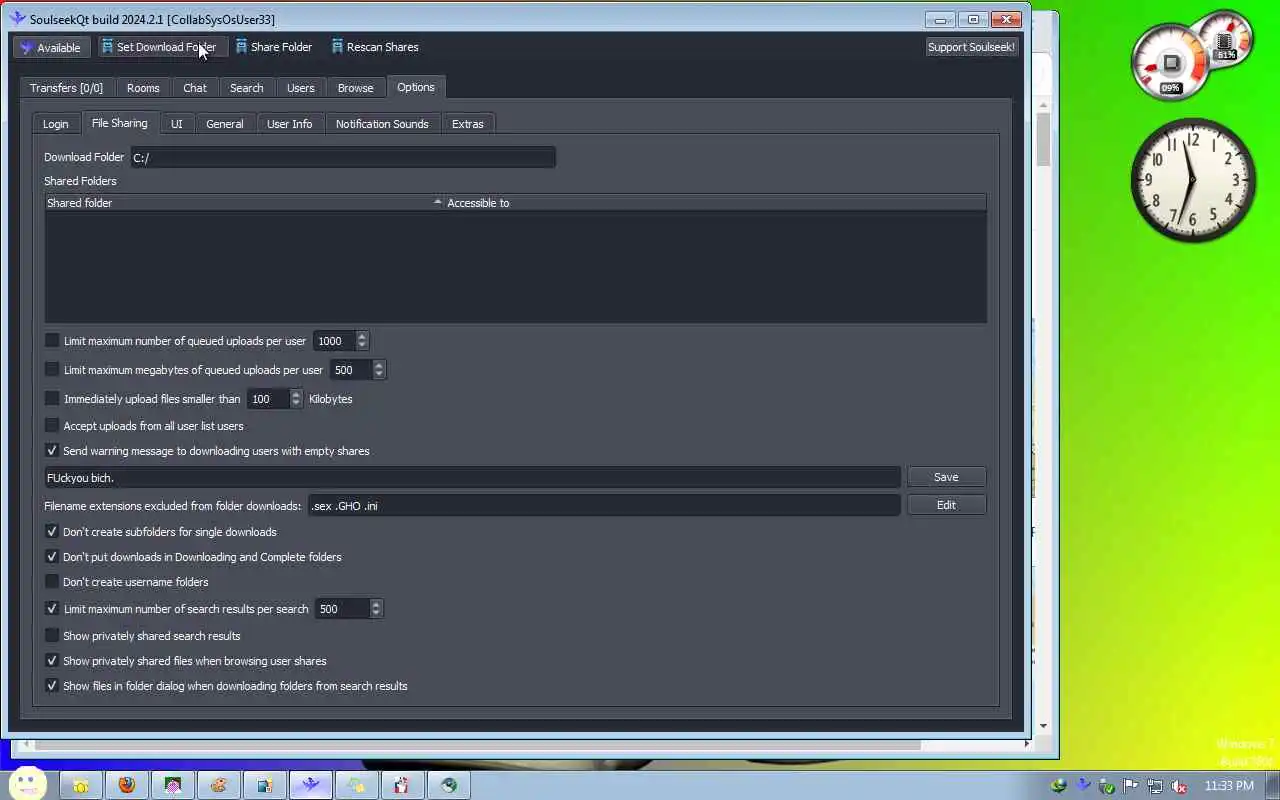This screenshot has height=800, width=1280.
Task: Uncheck Don't put downloads in Downloading/Complete folders
Action: [52, 557]
